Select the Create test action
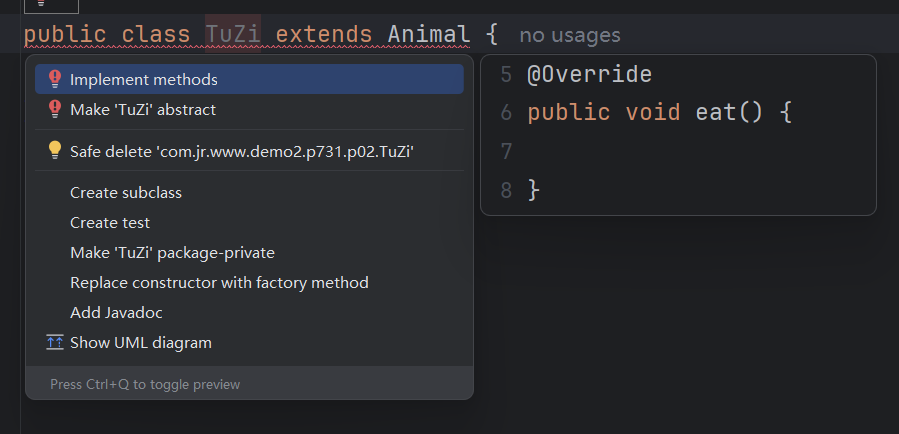 click(249, 222)
